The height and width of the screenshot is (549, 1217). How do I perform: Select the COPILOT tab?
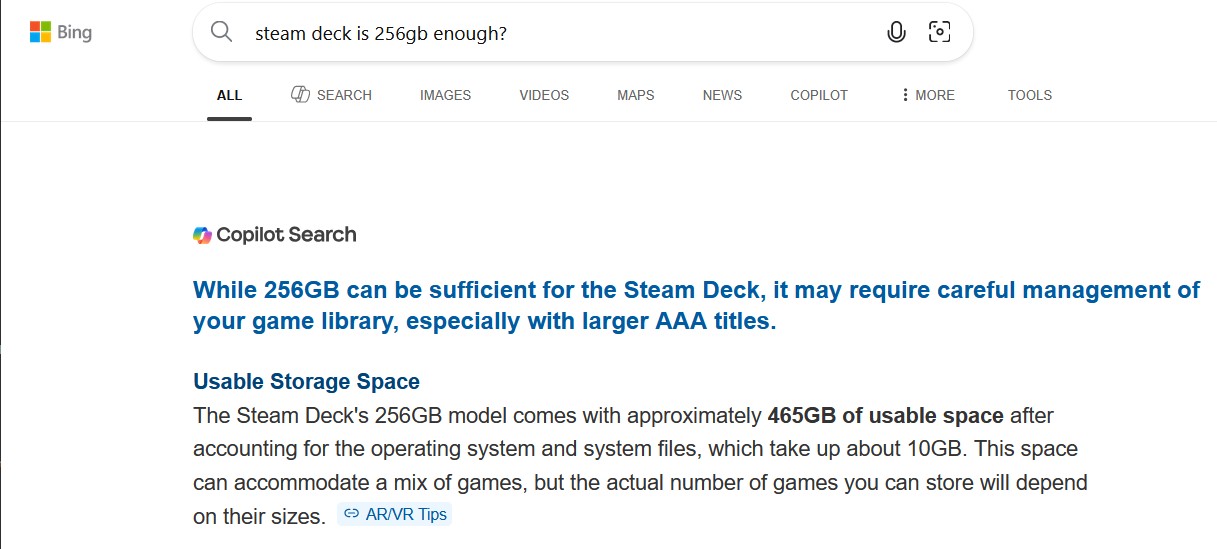point(818,95)
